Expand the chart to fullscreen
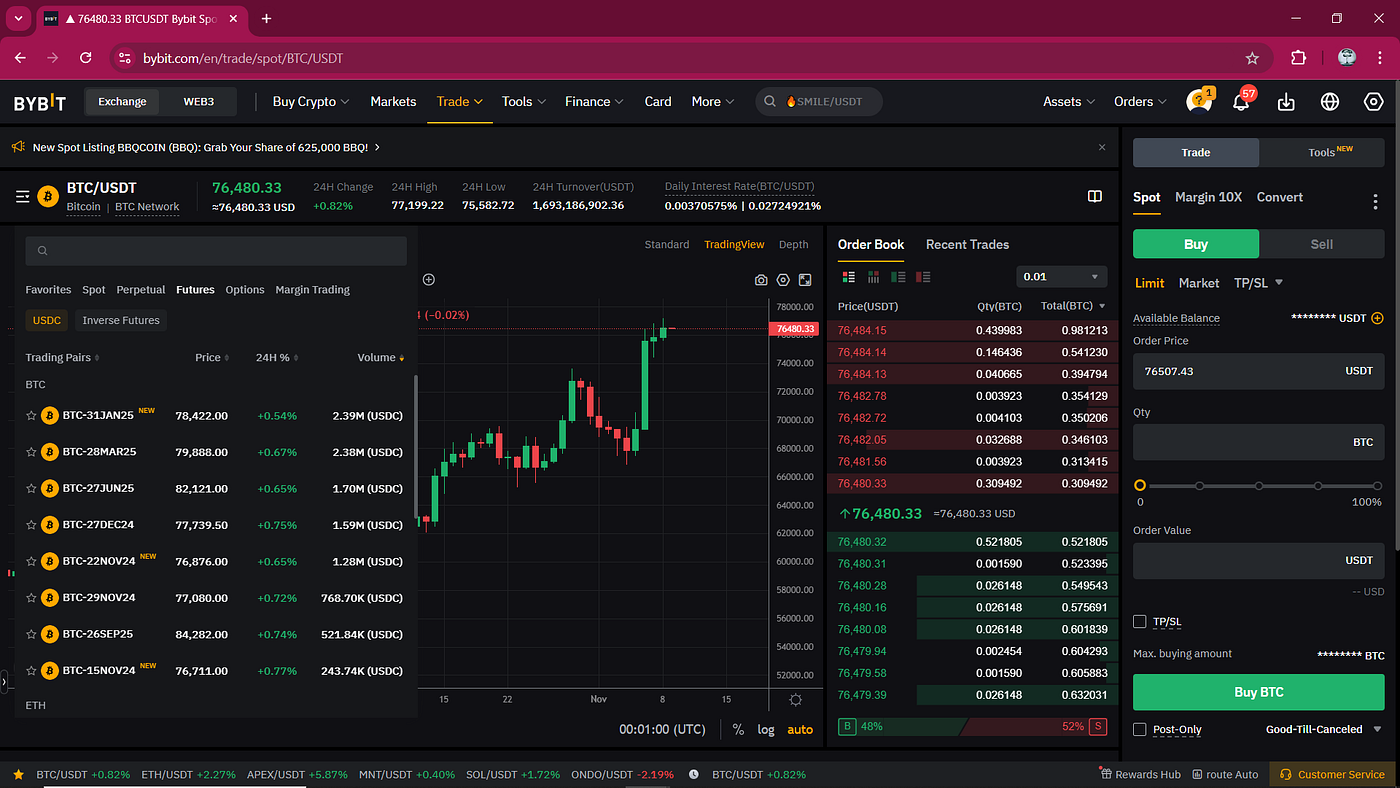This screenshot has height=788, width=1400. click(x=804, y=280)
